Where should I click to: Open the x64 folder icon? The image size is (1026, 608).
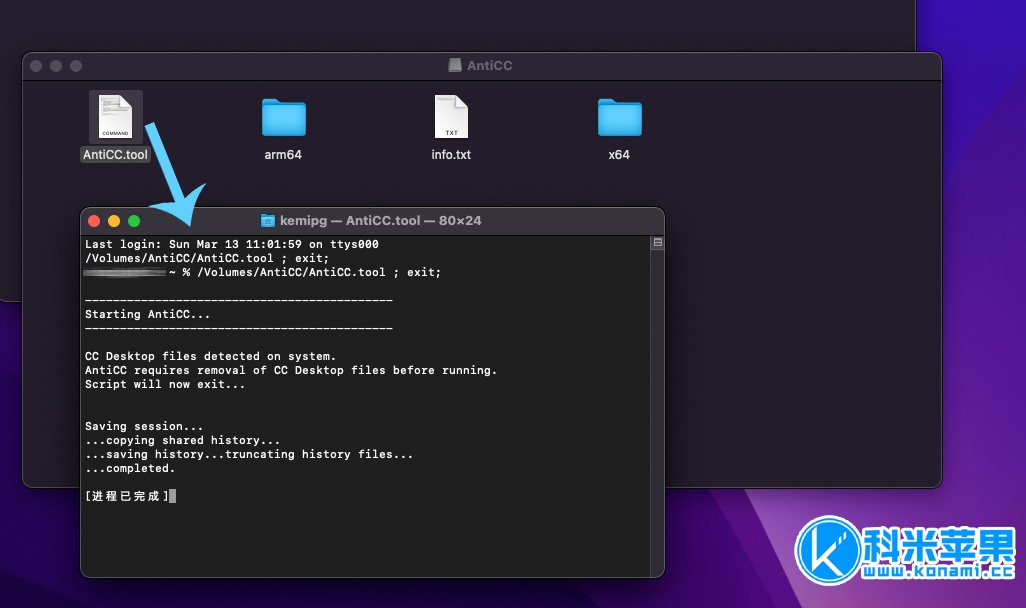620,117
